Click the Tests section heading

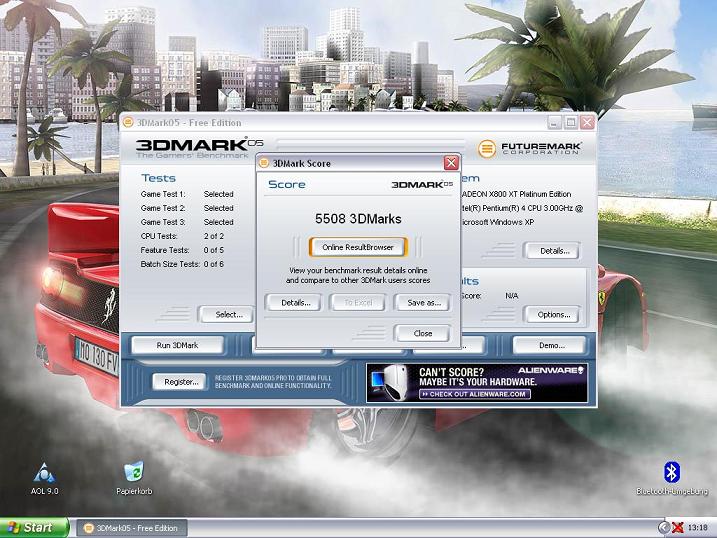point(158,178)
